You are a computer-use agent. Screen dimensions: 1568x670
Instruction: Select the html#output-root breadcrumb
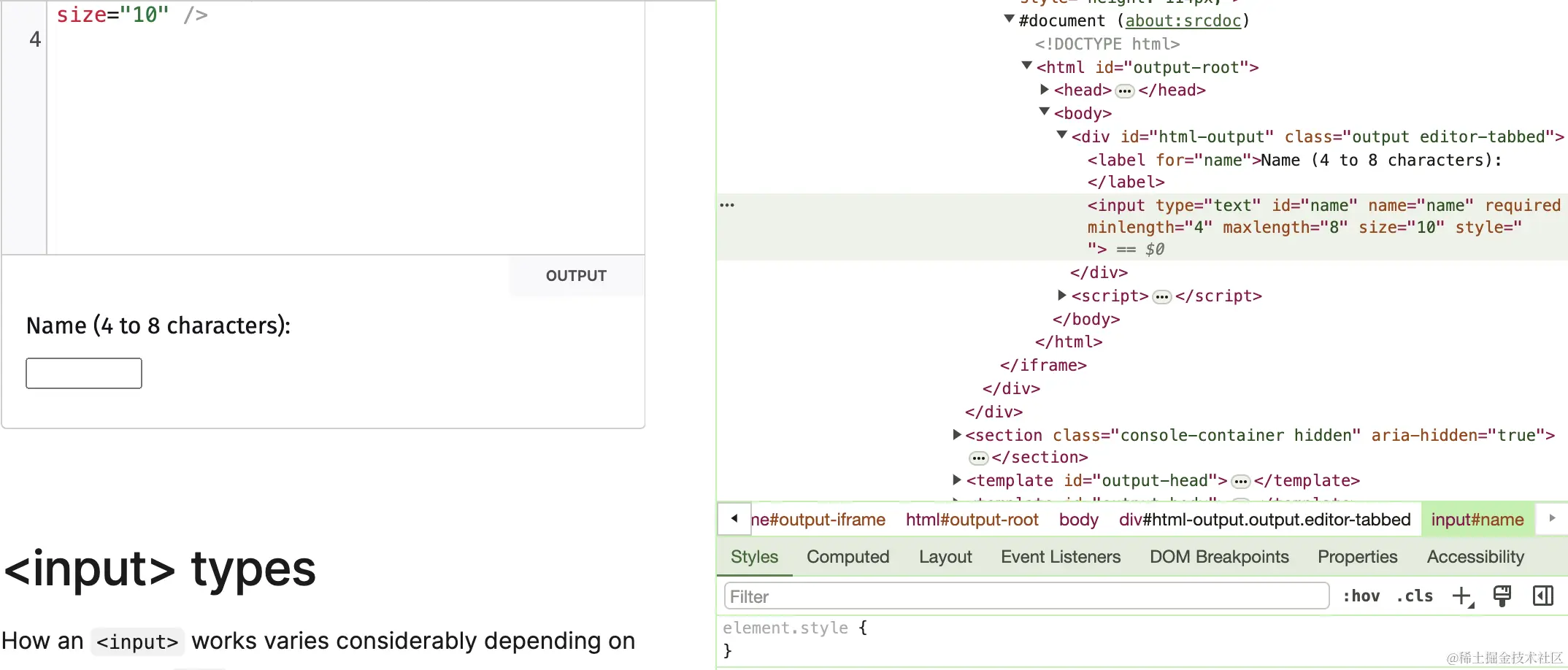click(x=972, y=520)
